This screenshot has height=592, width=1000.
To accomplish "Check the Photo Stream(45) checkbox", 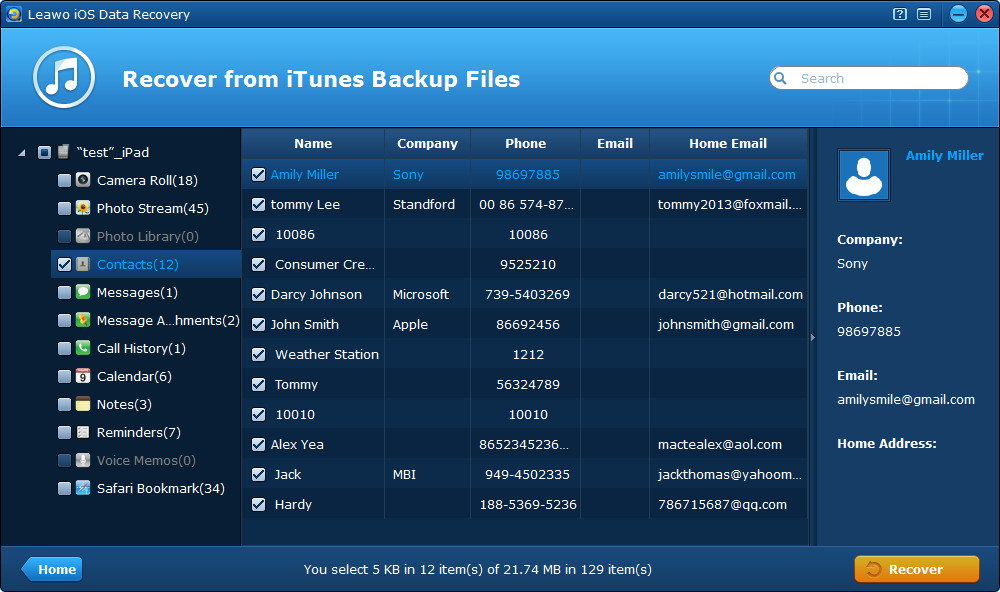I will click(64, 208).
